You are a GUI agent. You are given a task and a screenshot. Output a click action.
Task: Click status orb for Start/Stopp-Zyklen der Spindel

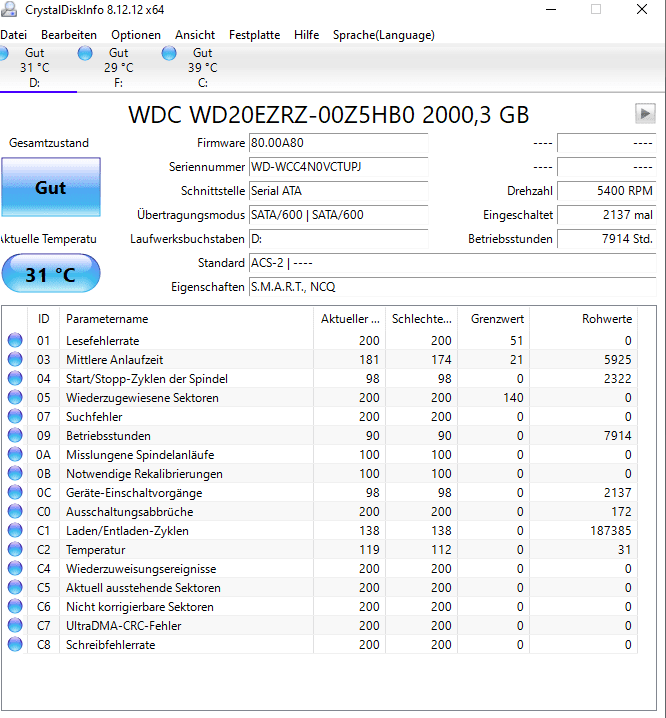[15, 378]
